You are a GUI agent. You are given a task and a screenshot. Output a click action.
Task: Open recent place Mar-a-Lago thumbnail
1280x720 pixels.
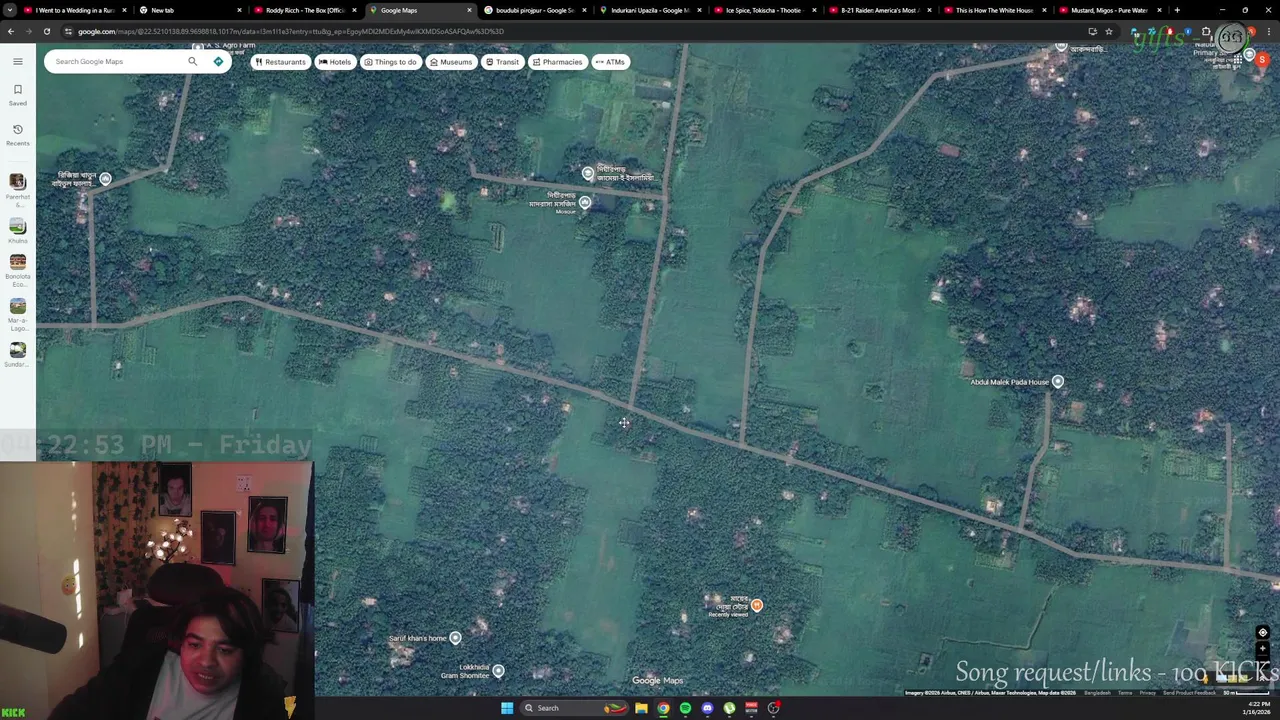coord(17,307)
